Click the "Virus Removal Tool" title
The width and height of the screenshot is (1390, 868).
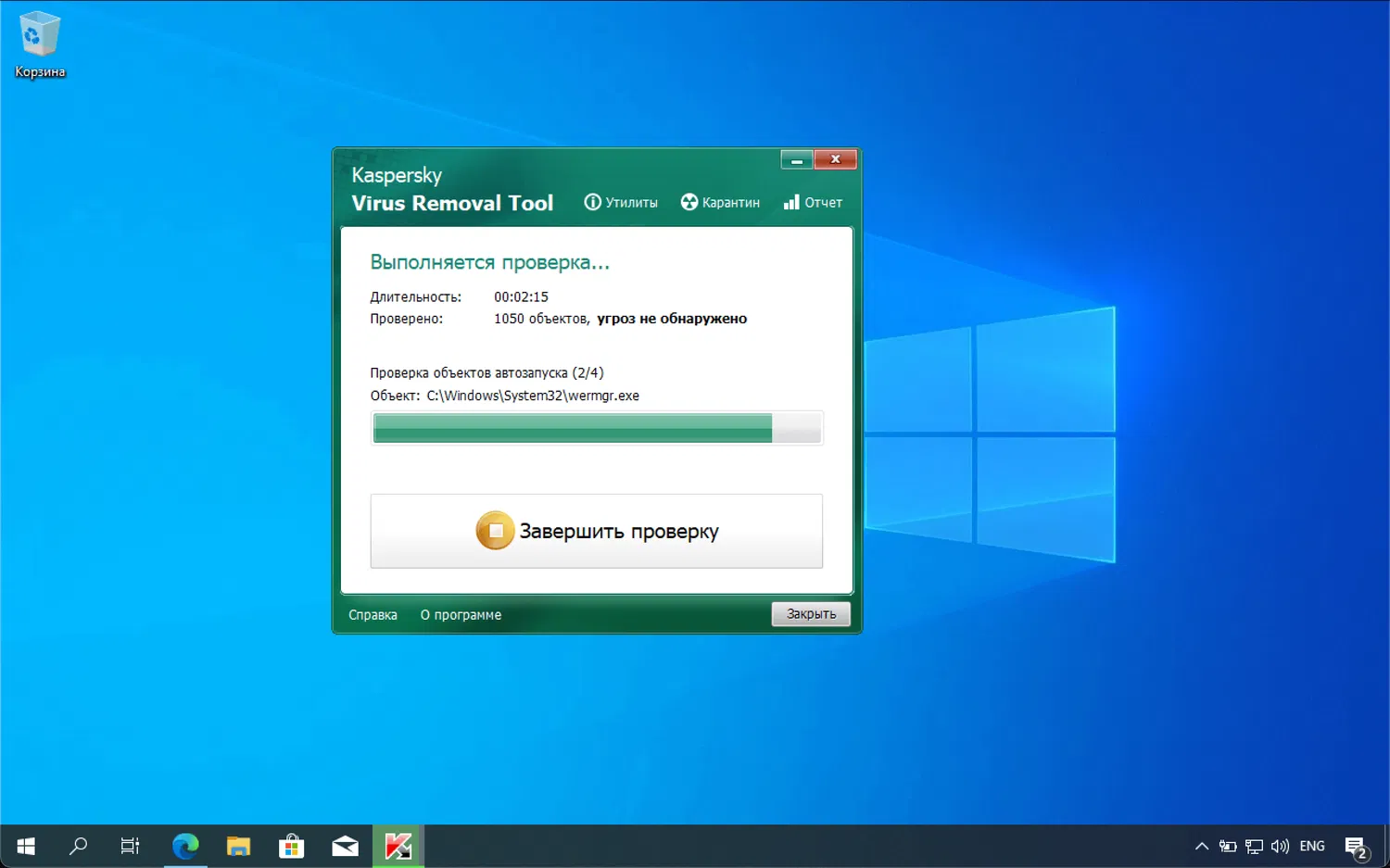tap(452, 203)
